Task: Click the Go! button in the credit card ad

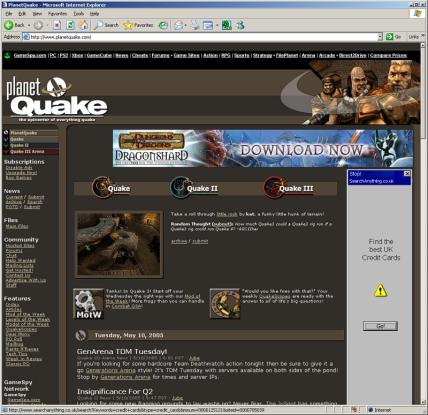Action: [380, 326]
